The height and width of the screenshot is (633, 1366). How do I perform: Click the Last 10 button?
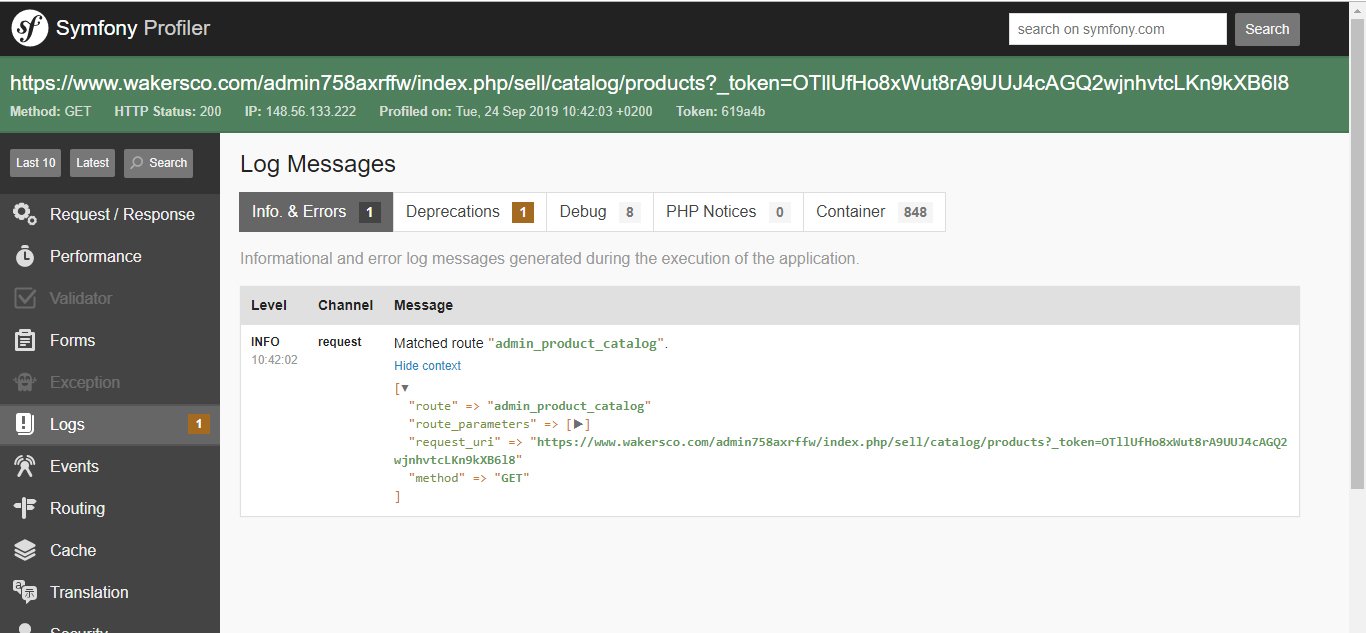tap(36, 163)
